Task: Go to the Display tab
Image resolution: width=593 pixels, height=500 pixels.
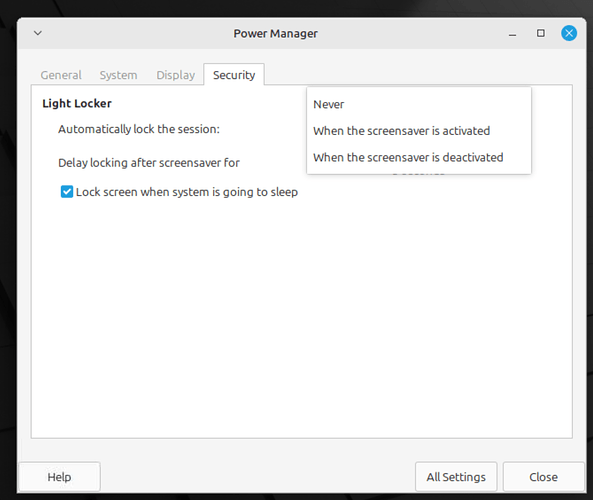Action: point(175,75)
